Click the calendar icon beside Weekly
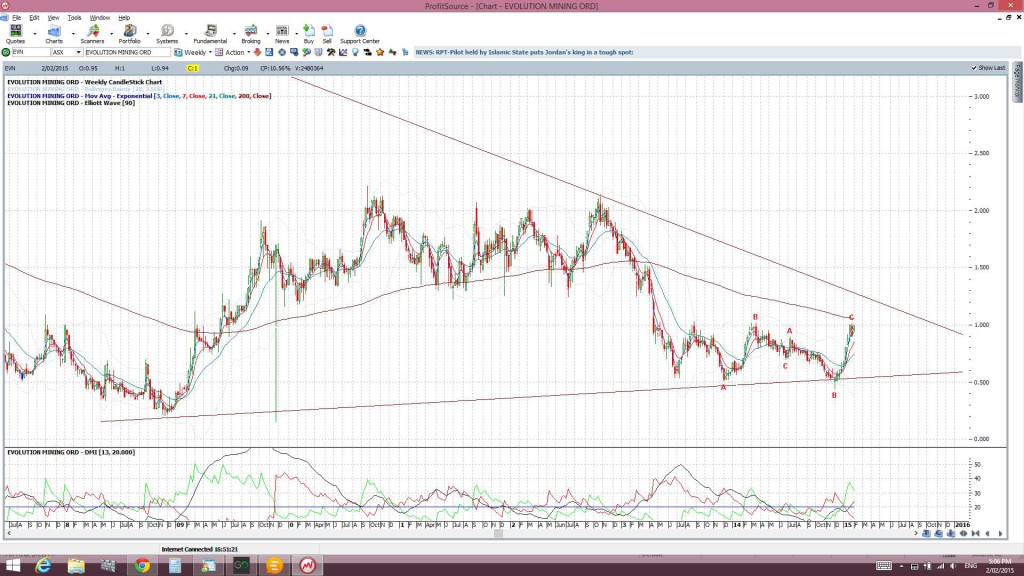The image size is (1024, 576). pyautogui.click(x=178, y=52)
